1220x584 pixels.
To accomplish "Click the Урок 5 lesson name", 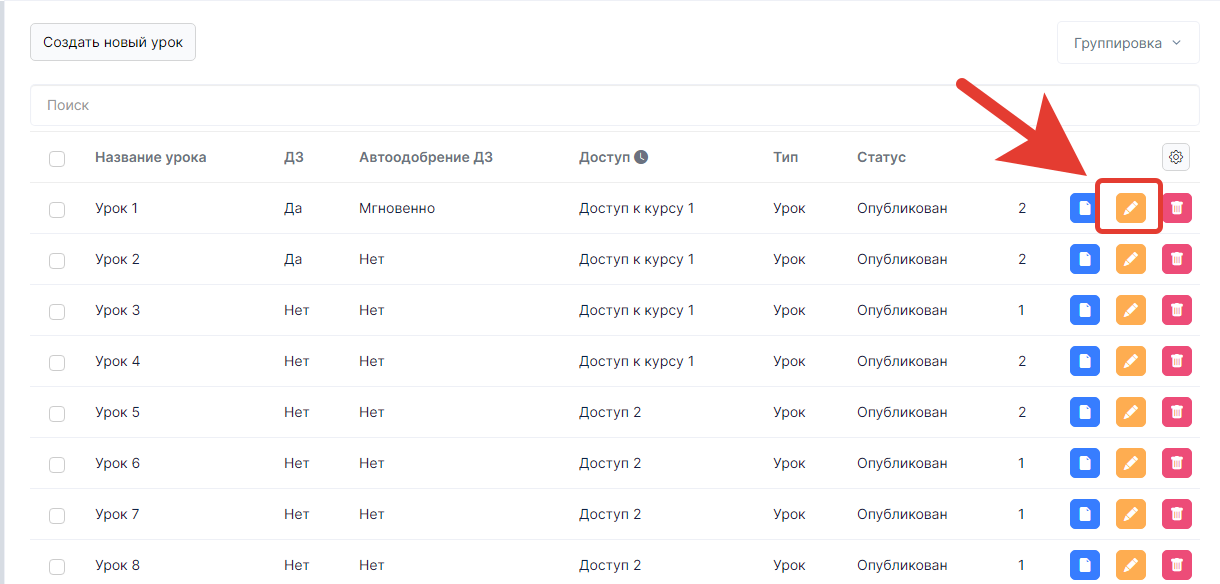I will [x=117, y=412].
